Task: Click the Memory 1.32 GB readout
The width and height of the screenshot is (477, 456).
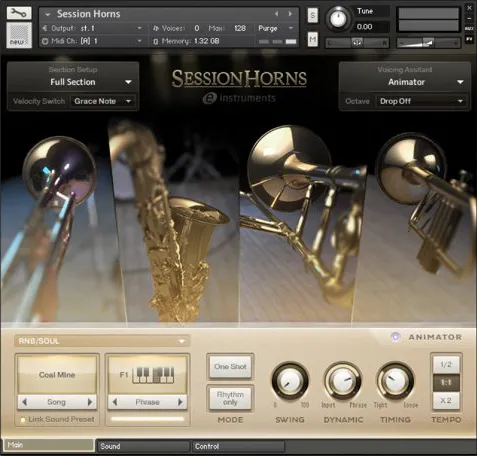Action: [x=187, y=41]
